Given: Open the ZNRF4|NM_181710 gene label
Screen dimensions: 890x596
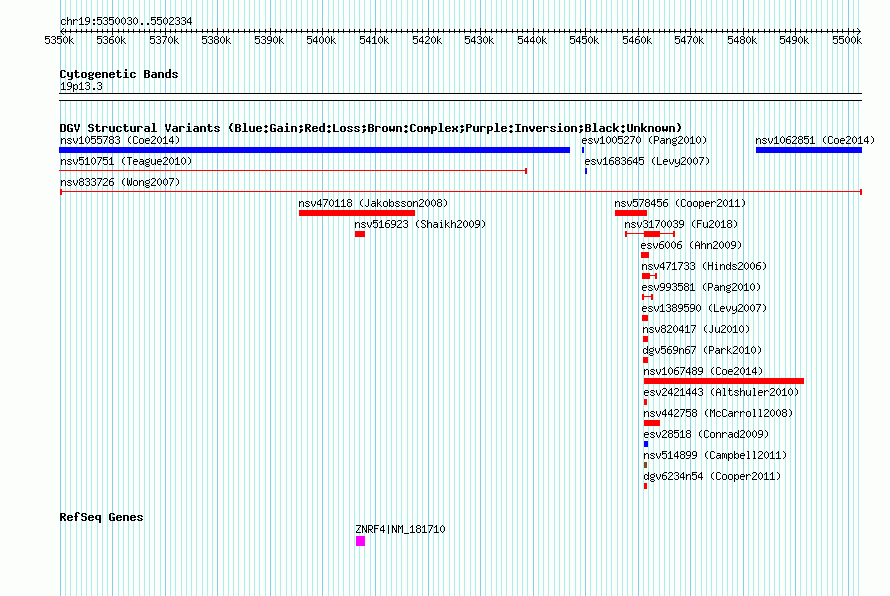Looking at the screenshot, I should (x=400, y=529).
